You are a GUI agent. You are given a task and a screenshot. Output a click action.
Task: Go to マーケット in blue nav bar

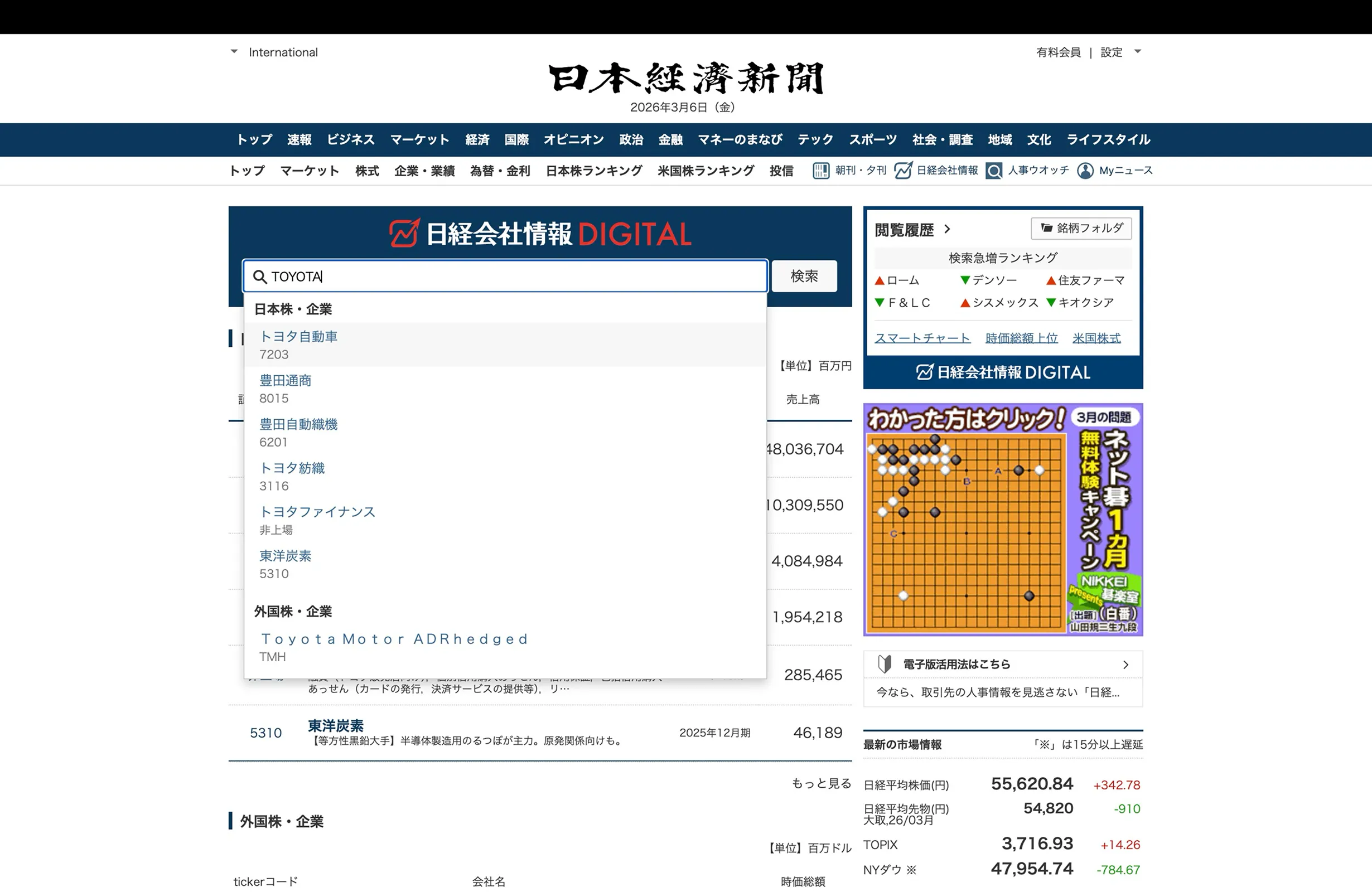(x=419, y=140)
